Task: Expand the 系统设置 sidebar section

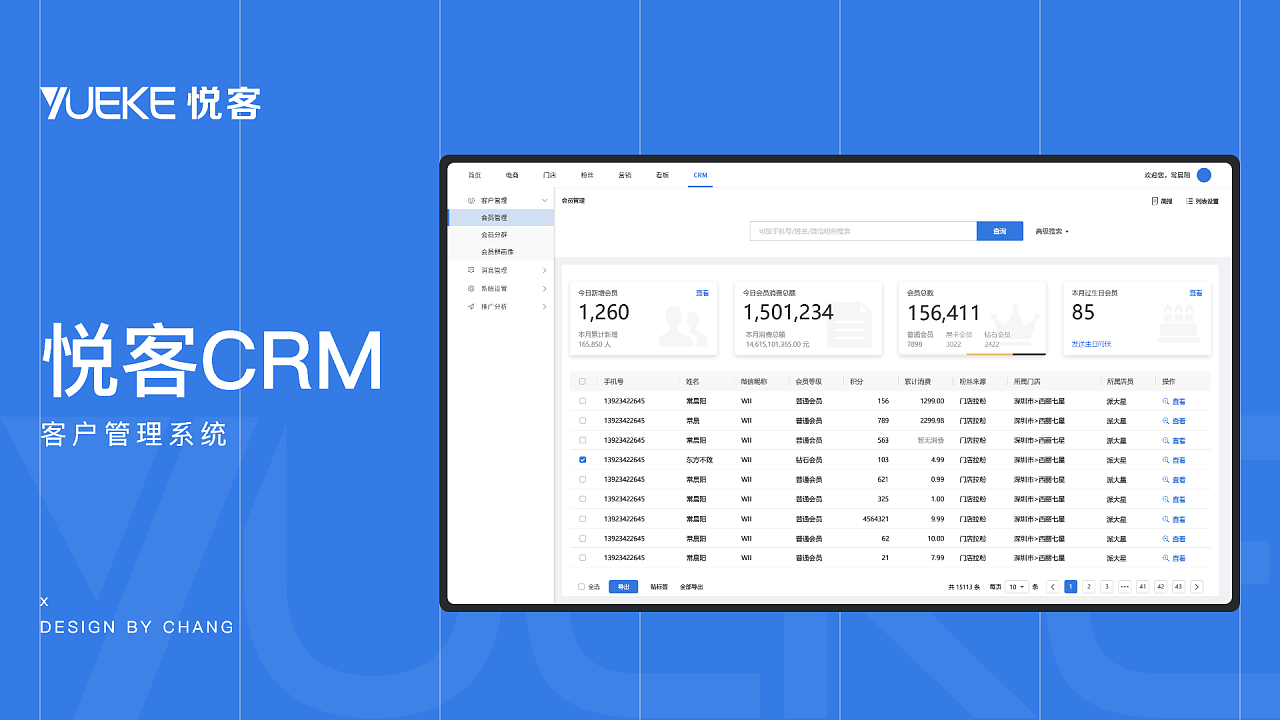Action: coord(544,288)
